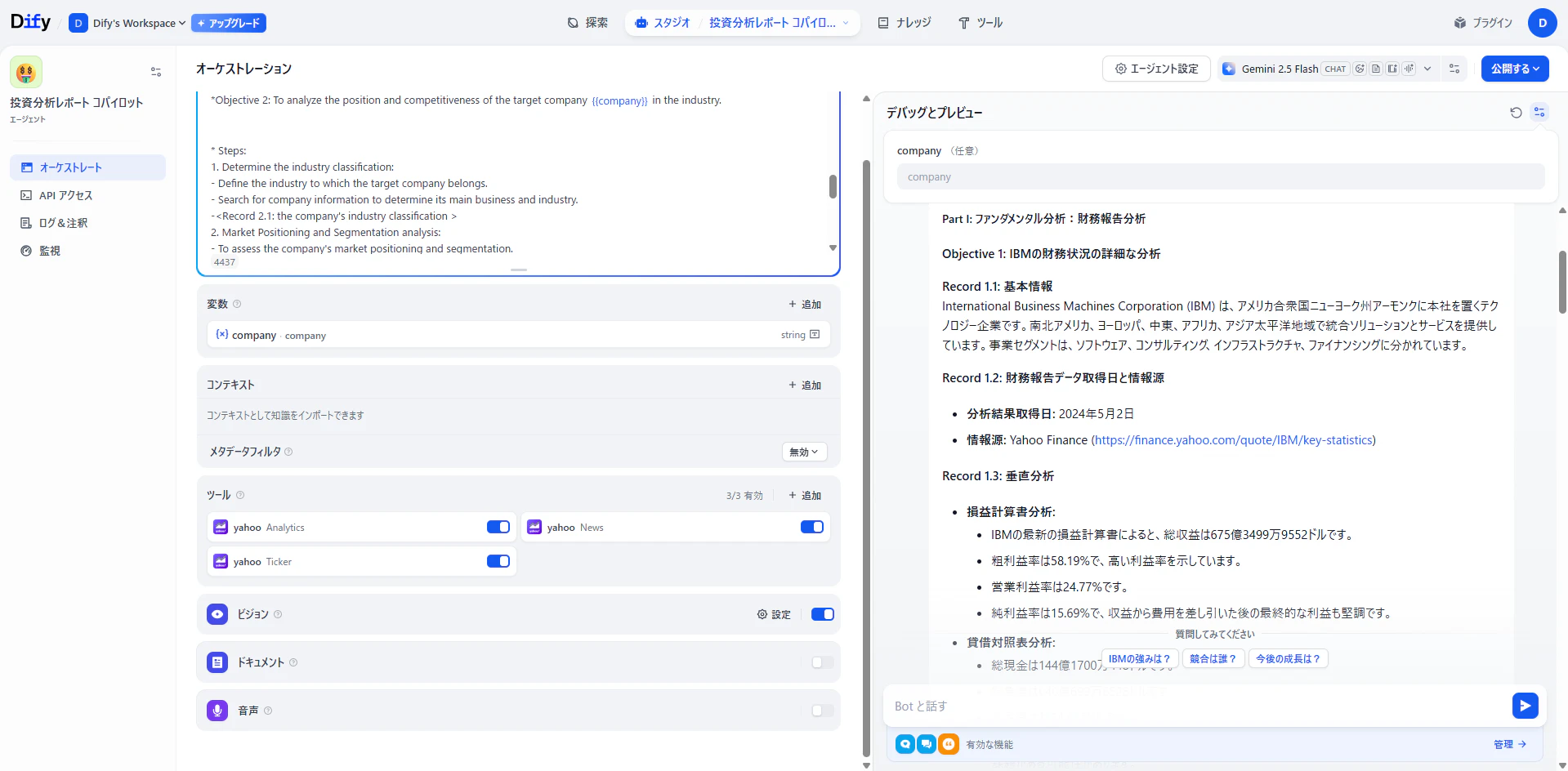
Task: Click the citations quote feature icon
Action: pyautogui.click(x=949, y=744)
